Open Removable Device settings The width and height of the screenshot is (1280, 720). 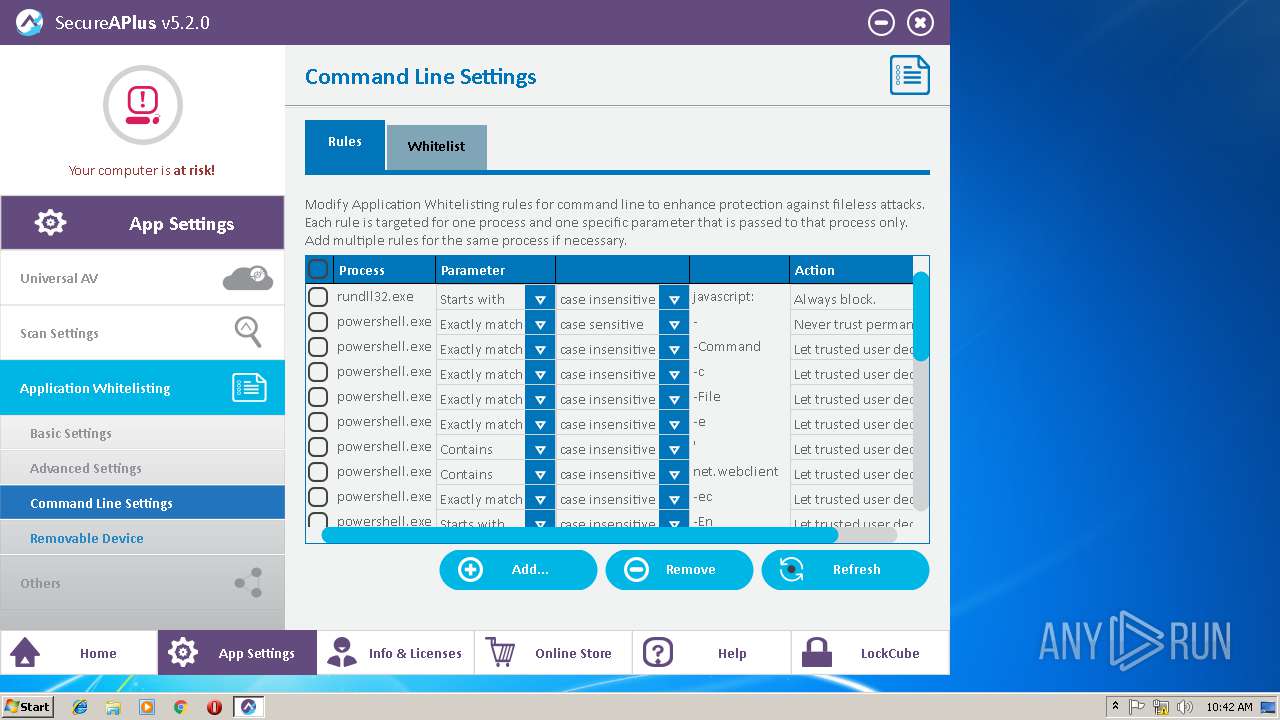142,538
